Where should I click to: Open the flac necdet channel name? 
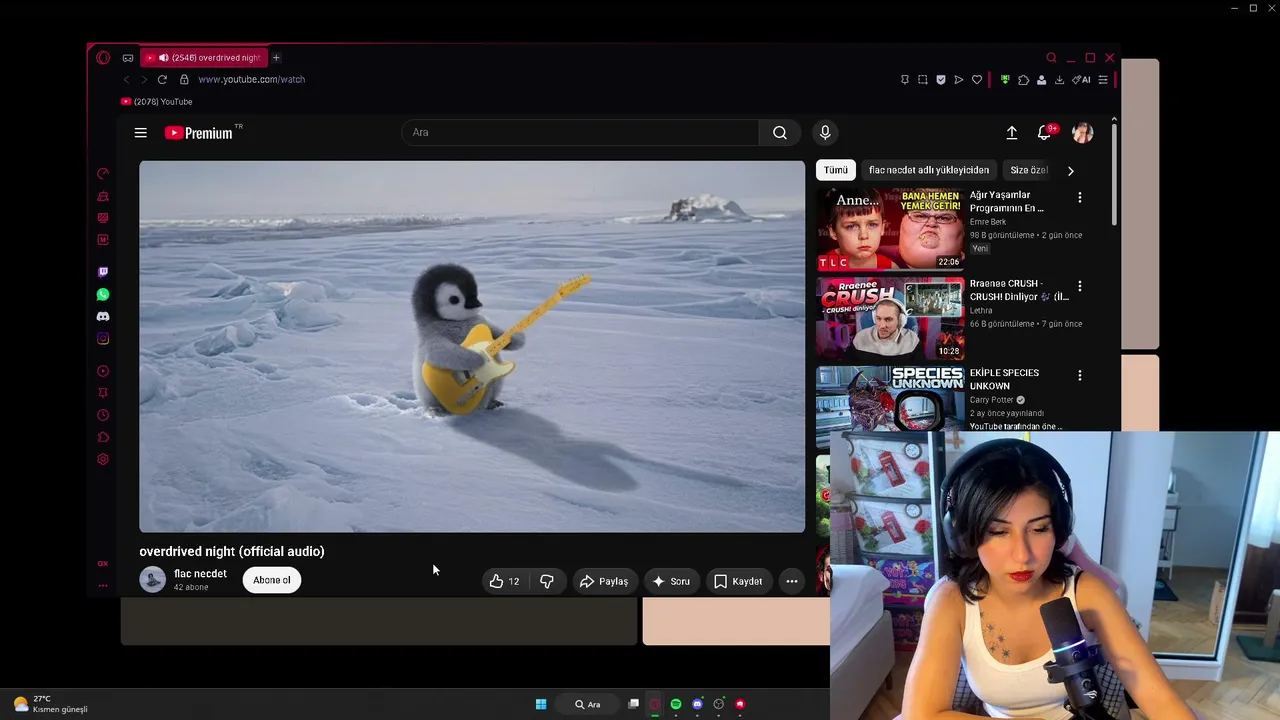(x=200, y=574)
